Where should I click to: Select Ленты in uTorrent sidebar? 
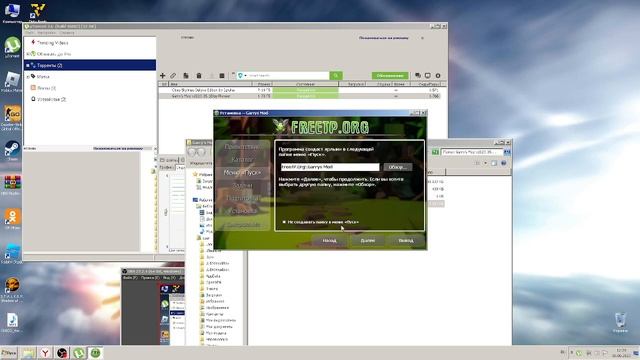46,88
